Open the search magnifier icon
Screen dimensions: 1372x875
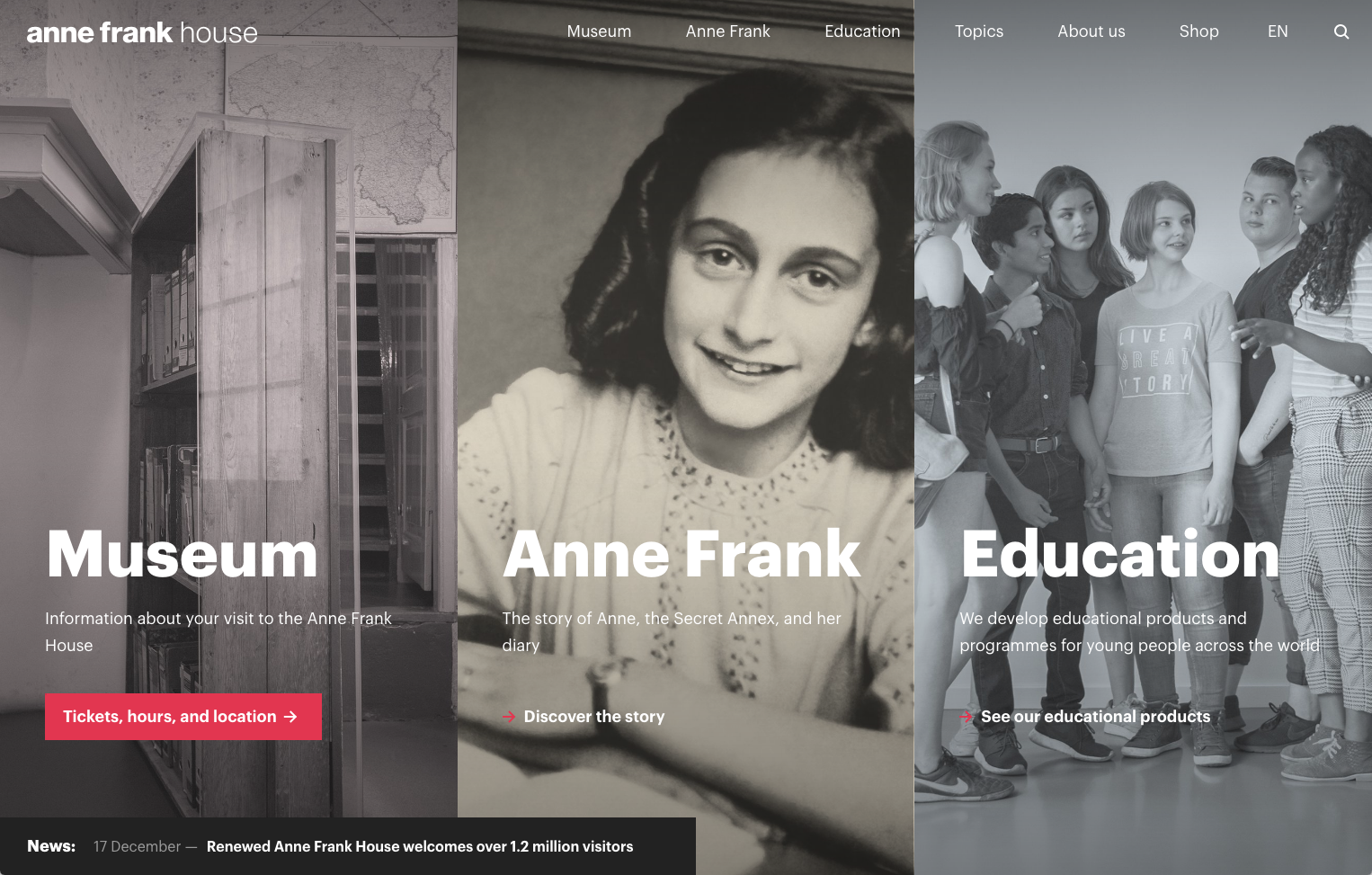(1341, 31)
